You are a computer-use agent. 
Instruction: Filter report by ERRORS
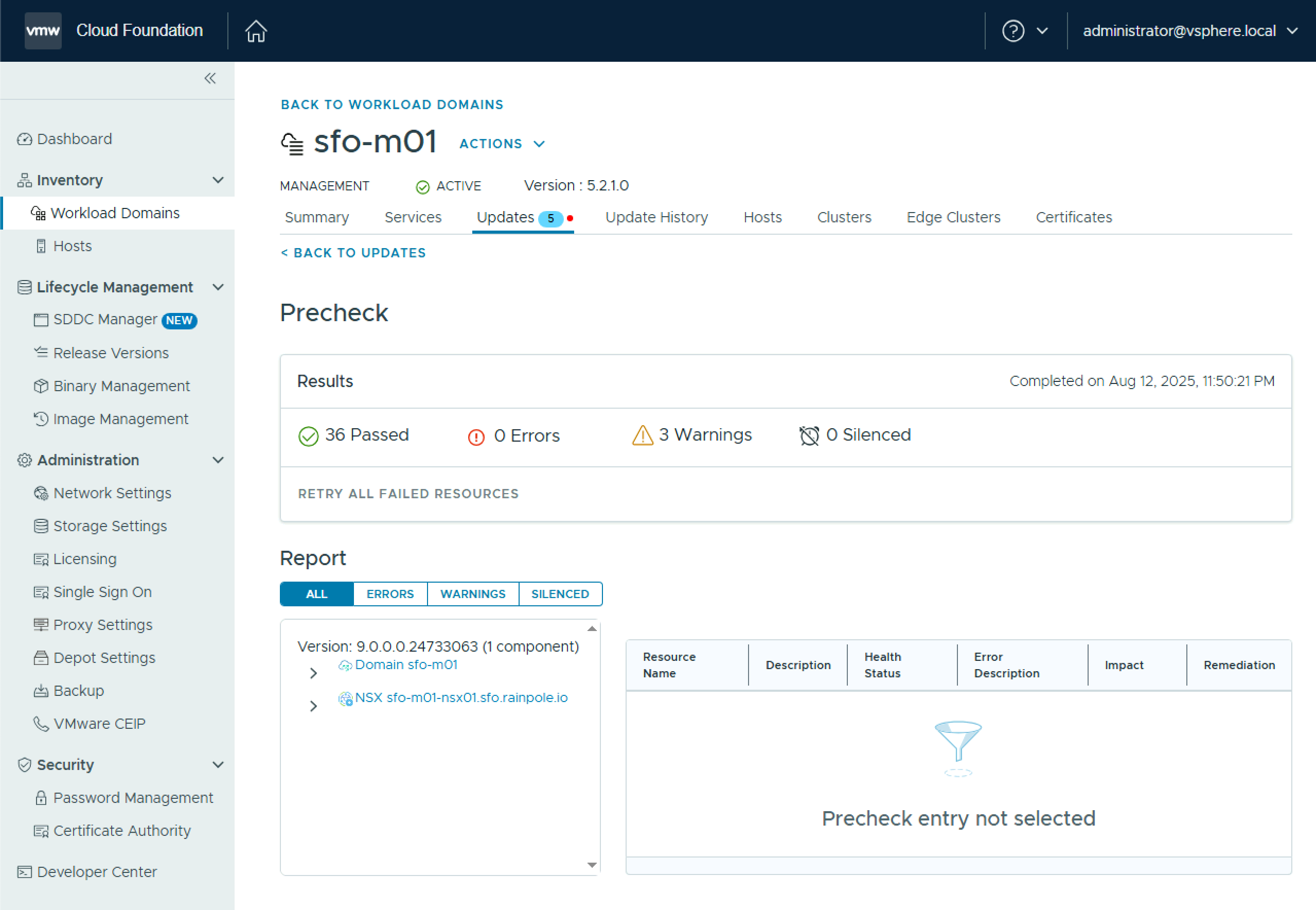point(390,593)
